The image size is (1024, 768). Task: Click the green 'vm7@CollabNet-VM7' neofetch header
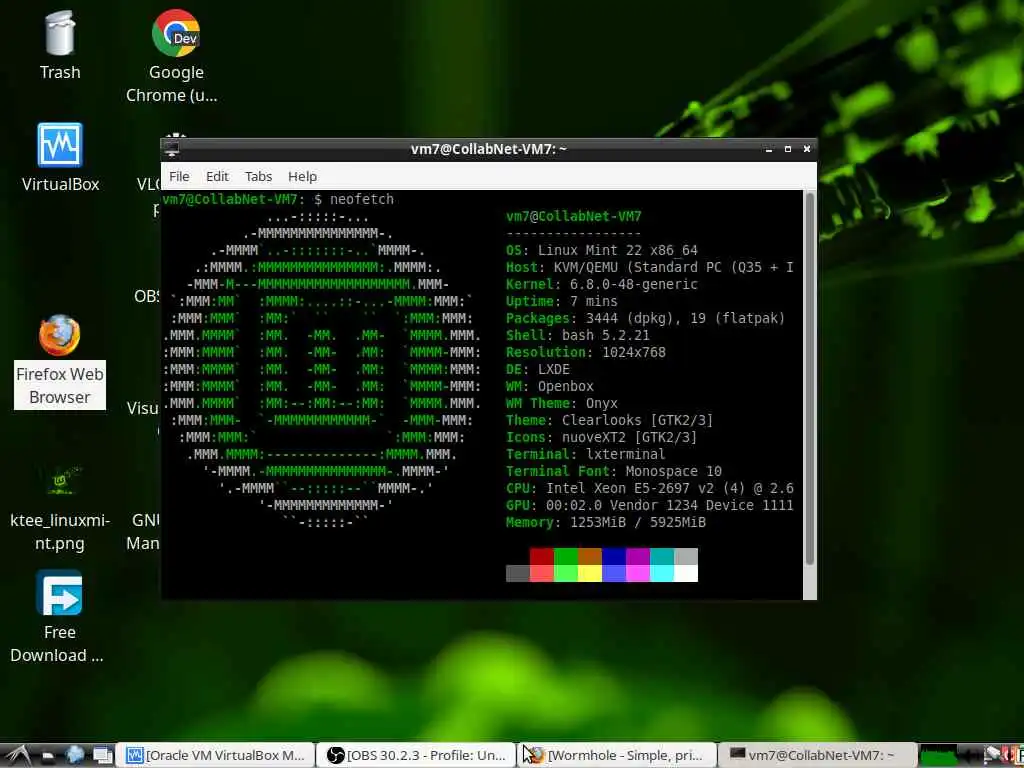(x=573, y=216)
